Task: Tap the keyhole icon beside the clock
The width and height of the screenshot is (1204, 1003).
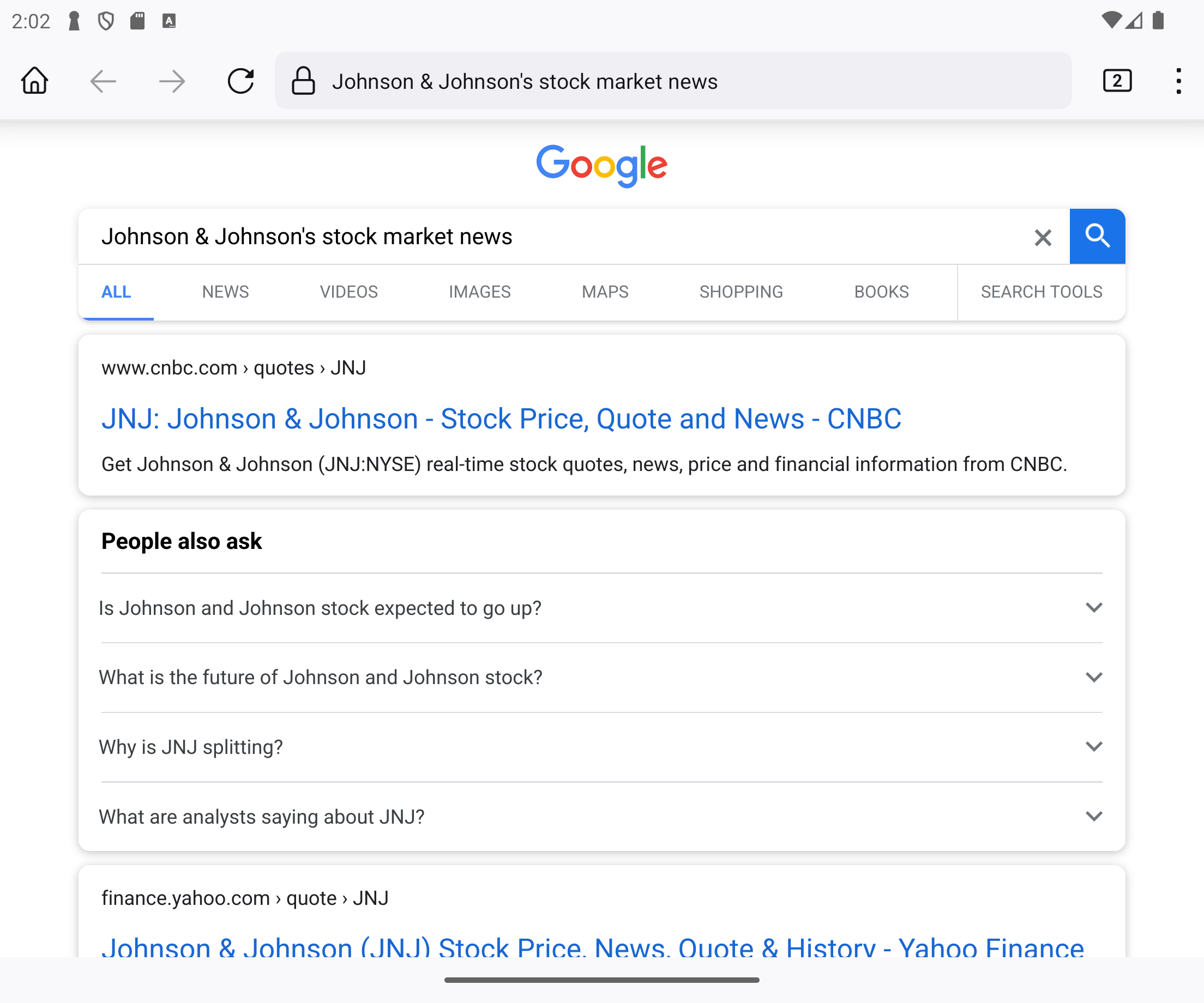Action: (74, 21)
